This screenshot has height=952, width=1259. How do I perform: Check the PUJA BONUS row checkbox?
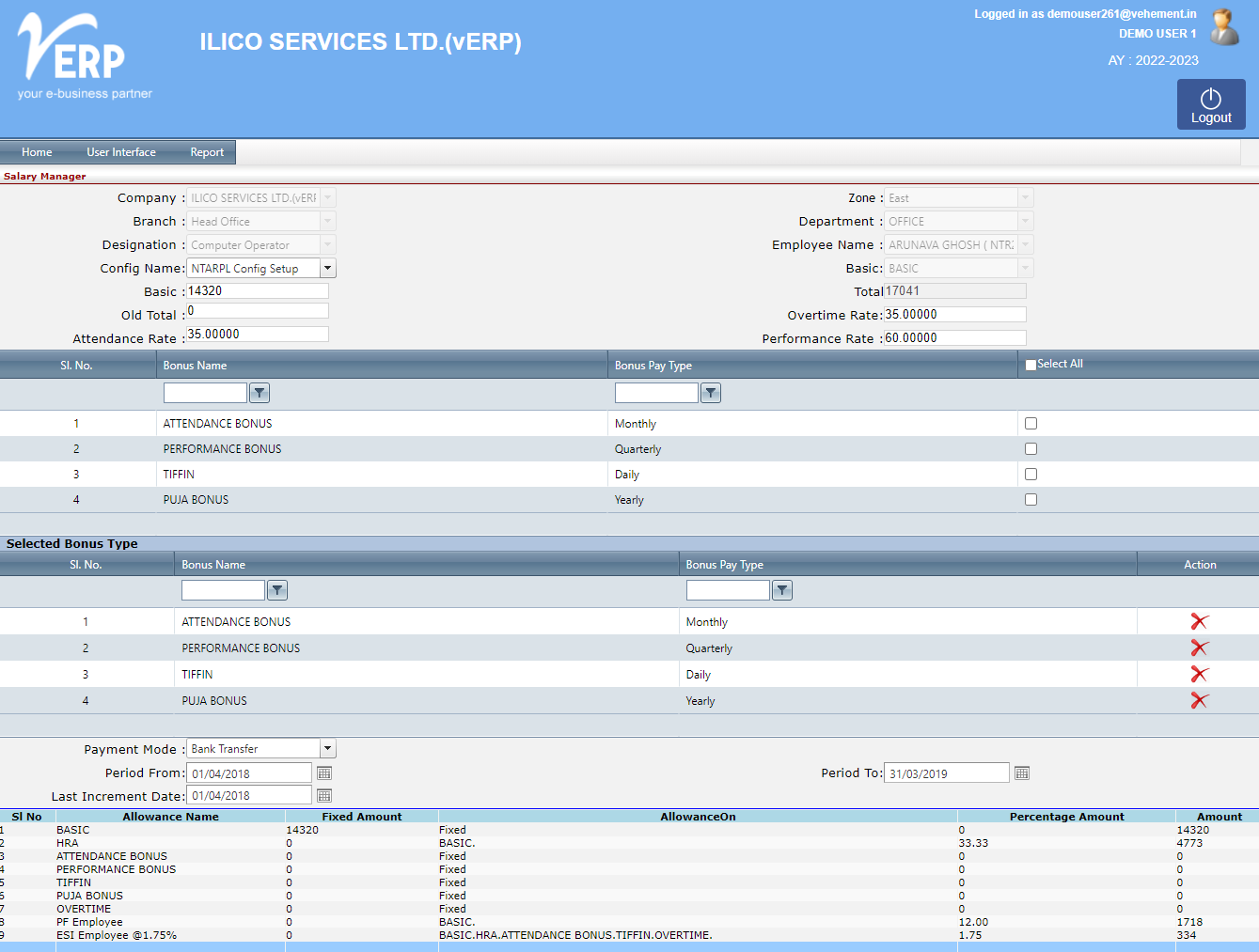pos(1031,500)
